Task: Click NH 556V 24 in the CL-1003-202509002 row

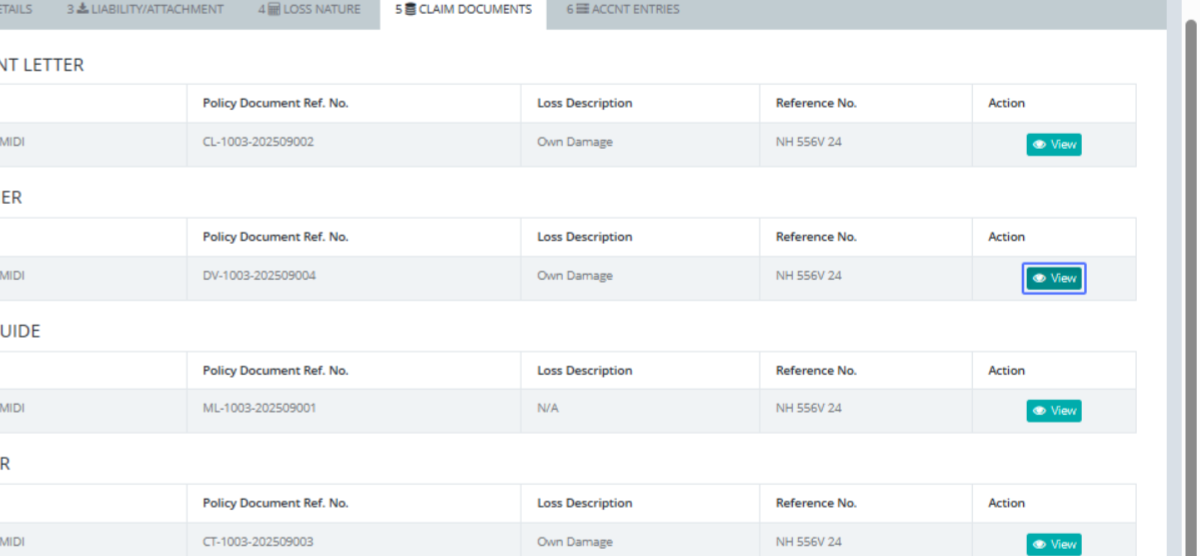Action: (808, 142)
